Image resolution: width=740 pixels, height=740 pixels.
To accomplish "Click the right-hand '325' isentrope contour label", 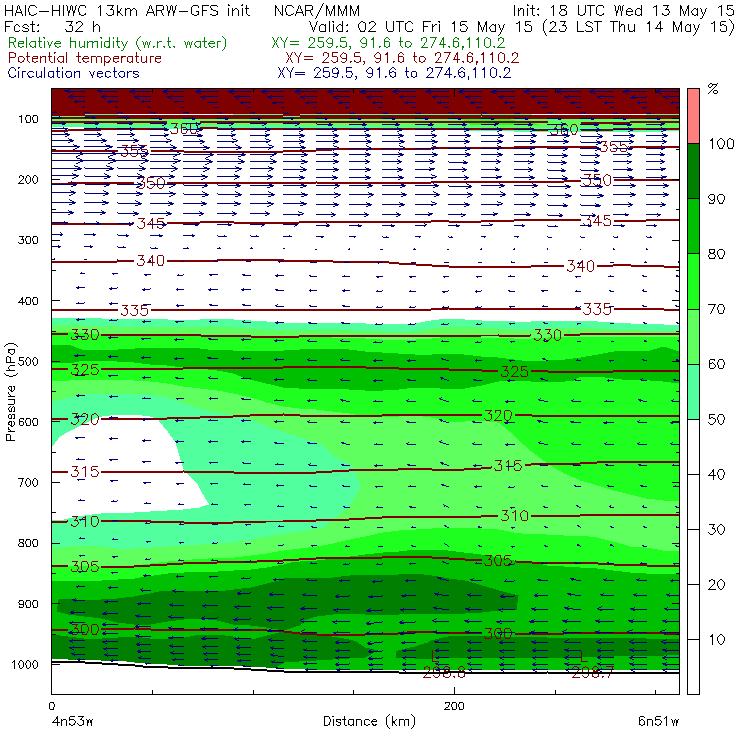I will [x=514, y=371].
